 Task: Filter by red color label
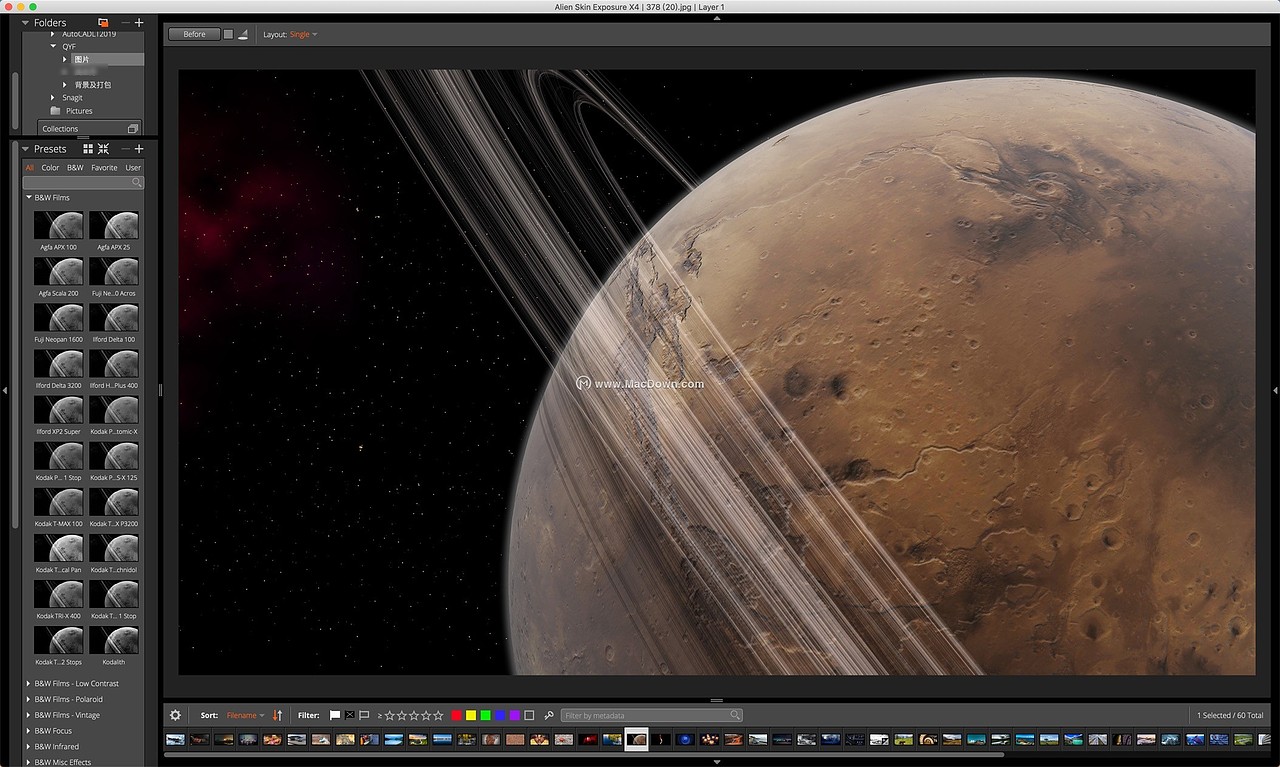(457, 715)
